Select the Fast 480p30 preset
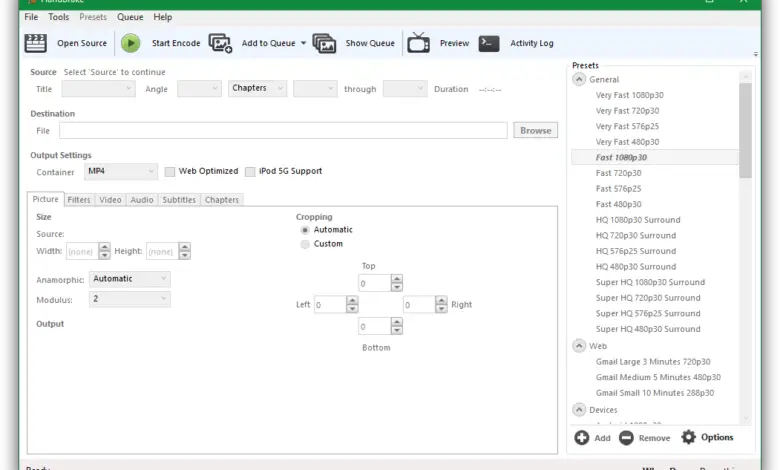The width and height of the screenshot is (780, 470). [x=618, y=204]
